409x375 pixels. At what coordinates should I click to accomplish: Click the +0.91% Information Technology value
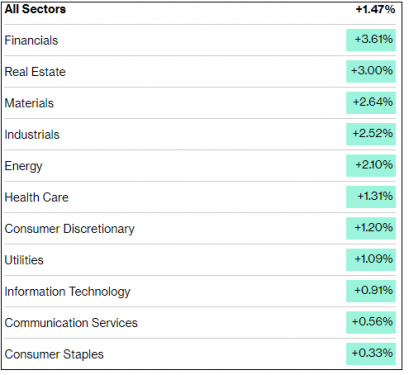pyautogui.click(x=371, y=291)
